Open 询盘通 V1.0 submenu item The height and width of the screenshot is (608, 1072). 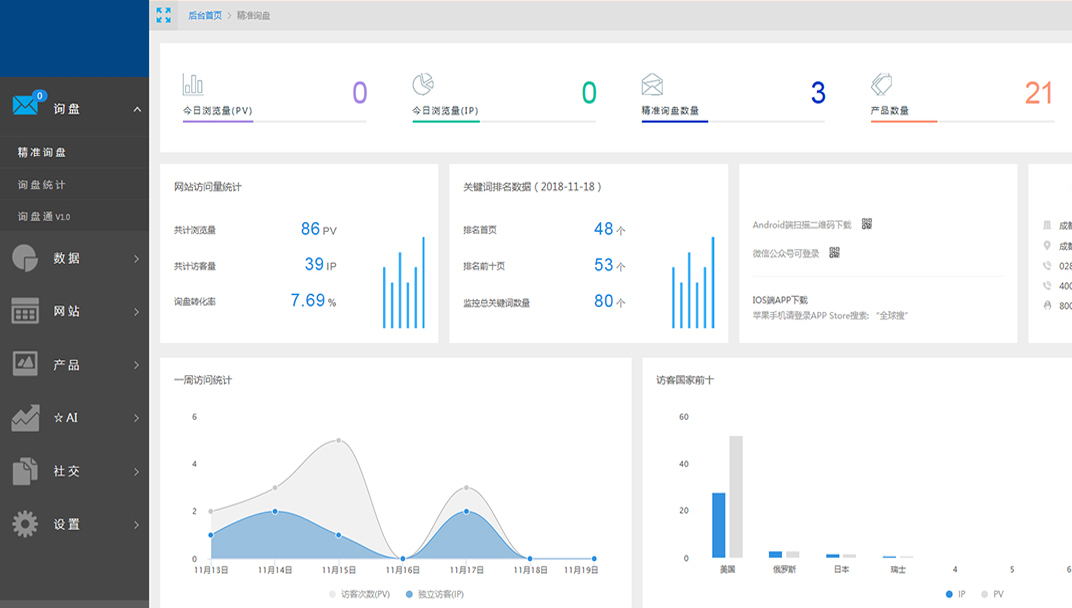pos(44,216)
